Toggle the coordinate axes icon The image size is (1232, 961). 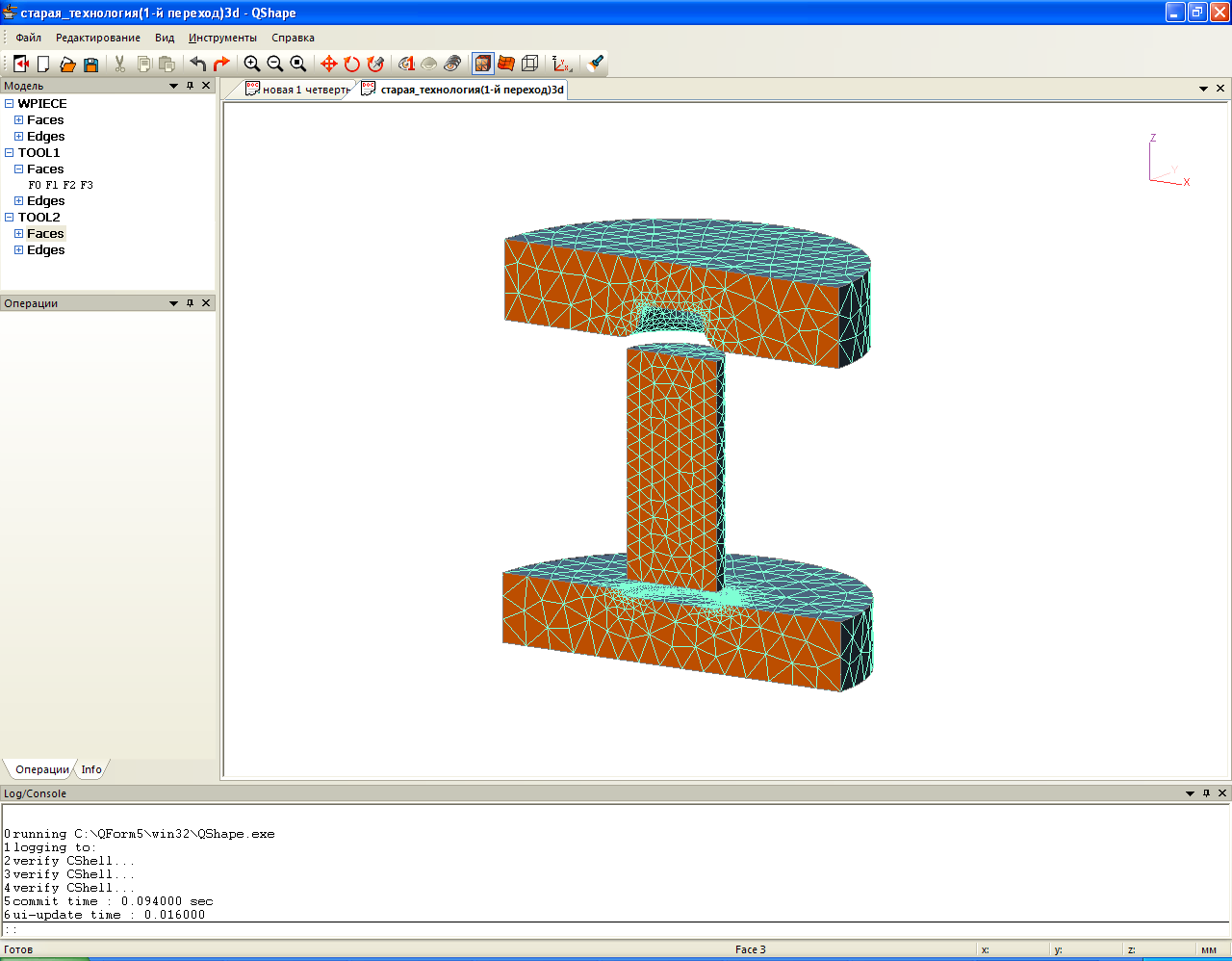click(561, 64)
